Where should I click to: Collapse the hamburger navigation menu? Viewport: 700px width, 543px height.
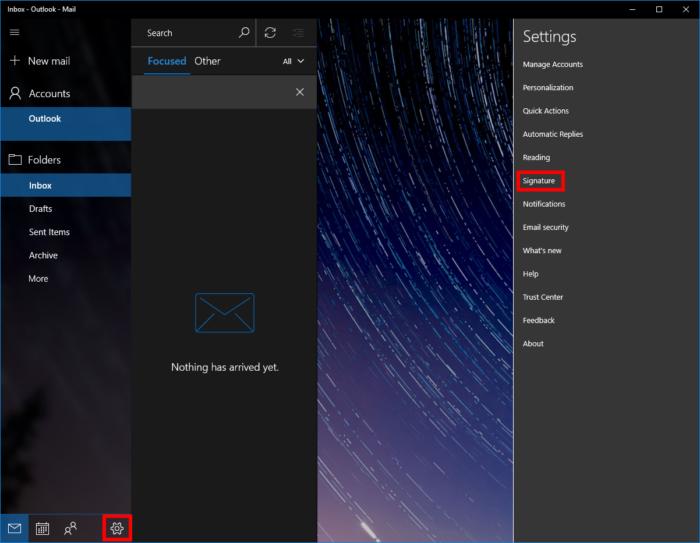[x=14, y=32]
